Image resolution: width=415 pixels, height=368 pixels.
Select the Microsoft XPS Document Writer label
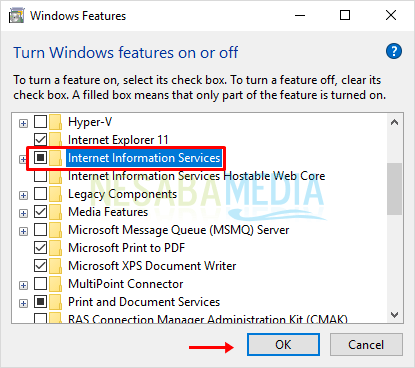[x=152, y=266]
